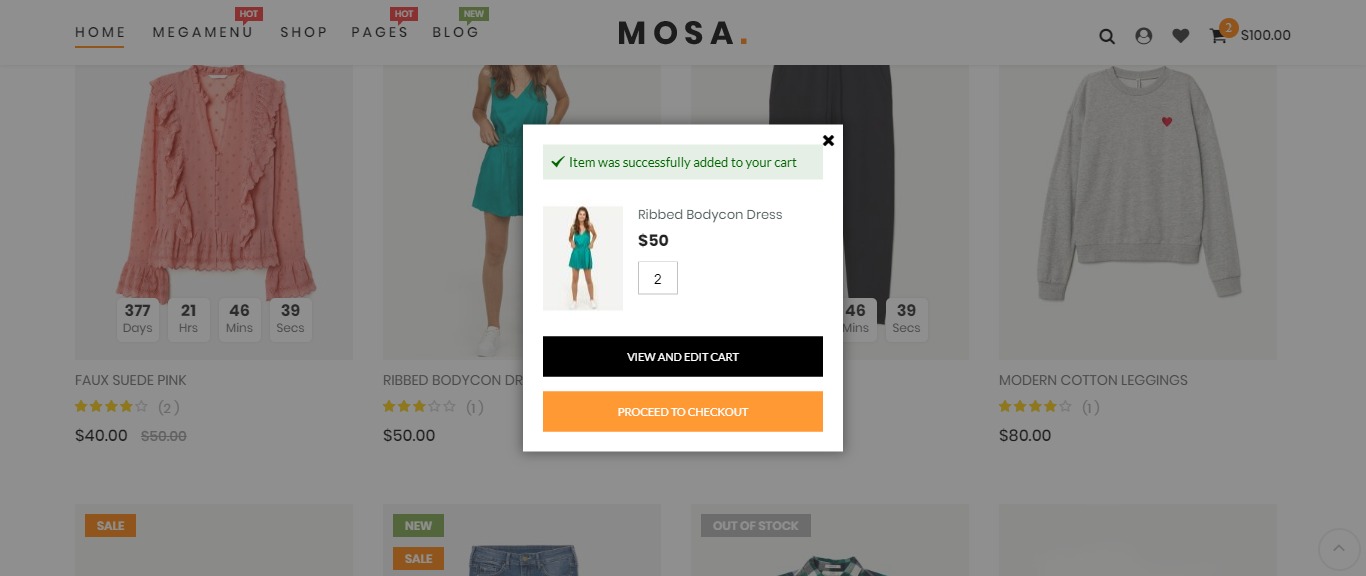Image resolution: width=1366 pixels, height=576 pixels.
Task: Open the Modern Cotton Leggings product link
Action: pos(1093,380)
